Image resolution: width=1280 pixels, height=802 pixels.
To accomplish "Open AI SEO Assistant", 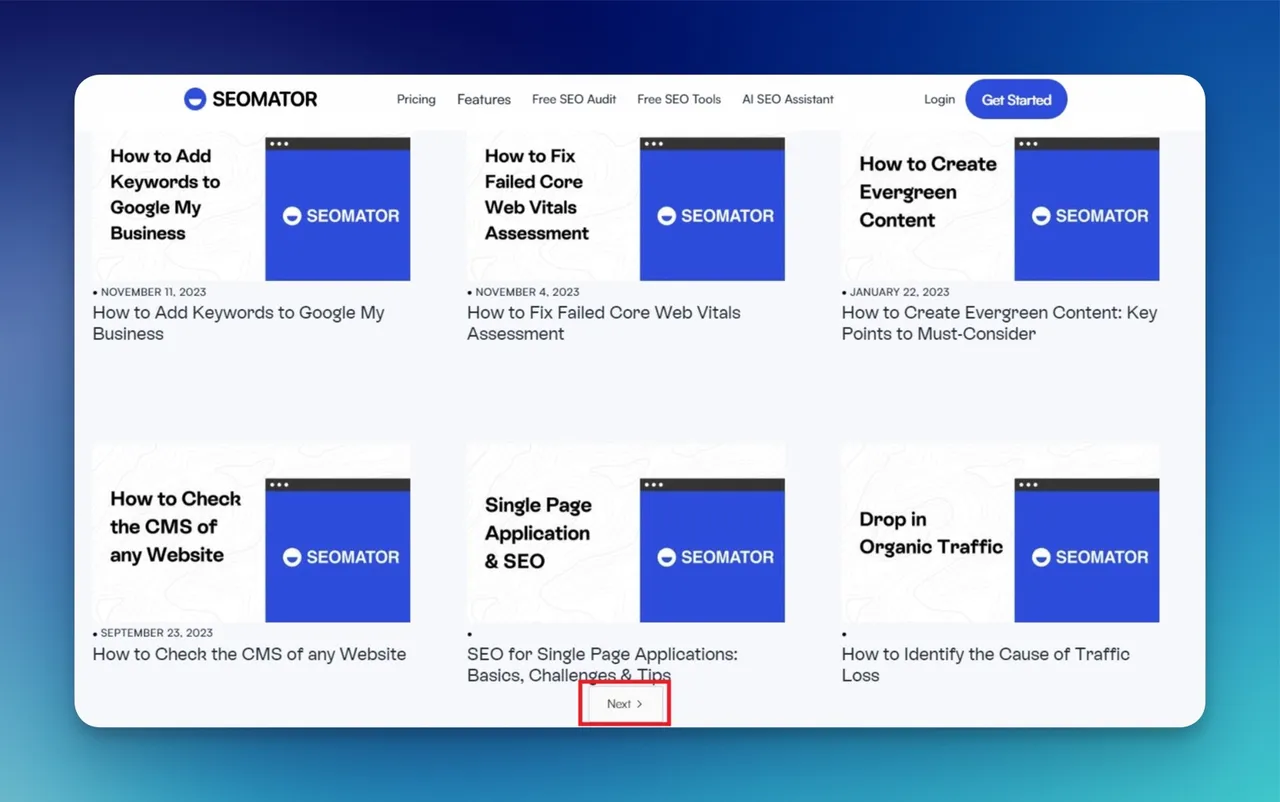I will [x=788, y=99].
